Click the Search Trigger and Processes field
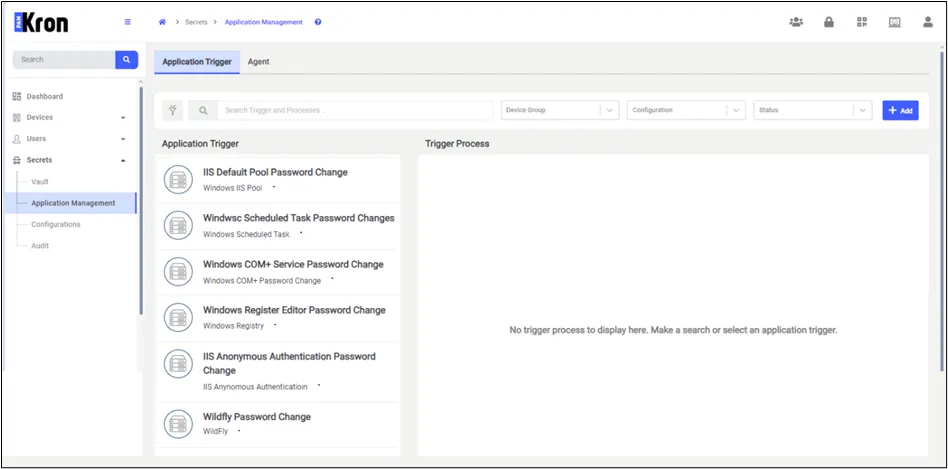The height and width of the screenshot is (469, 948). click(355, 111)
